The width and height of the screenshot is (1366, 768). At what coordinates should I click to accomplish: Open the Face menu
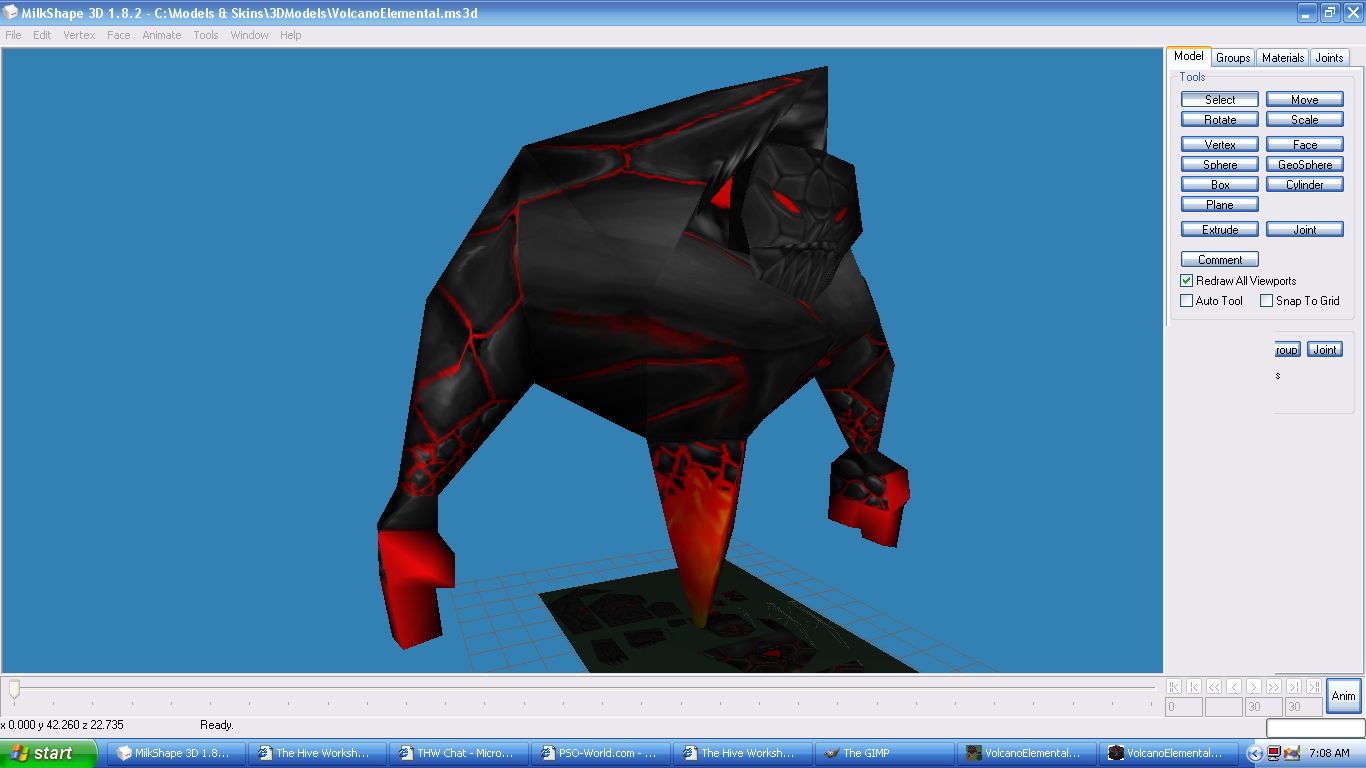point(119,35)
